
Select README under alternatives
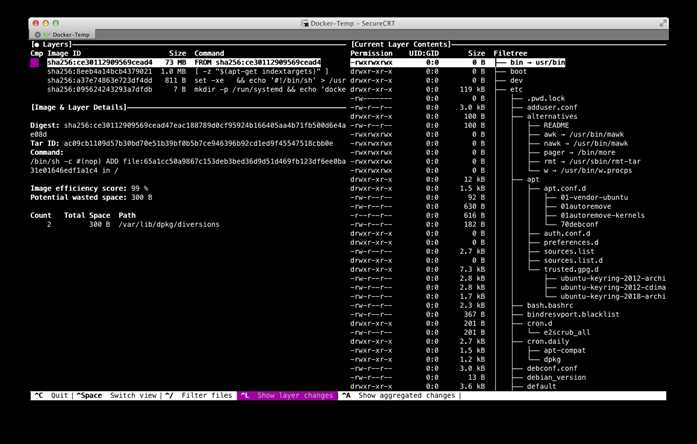(556, 125)
